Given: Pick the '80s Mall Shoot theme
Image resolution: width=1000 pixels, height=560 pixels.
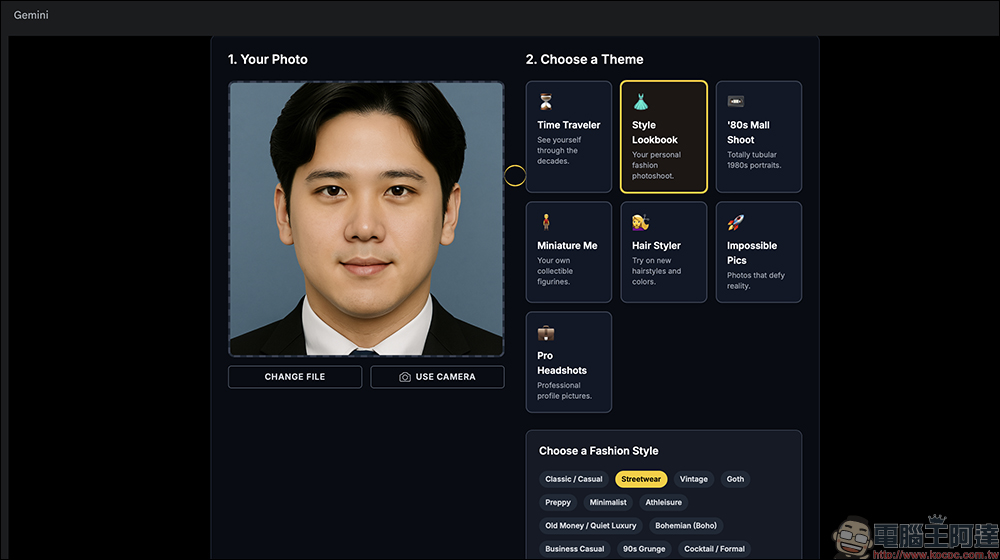Looking at the screenshot, I should coord(759,136).
